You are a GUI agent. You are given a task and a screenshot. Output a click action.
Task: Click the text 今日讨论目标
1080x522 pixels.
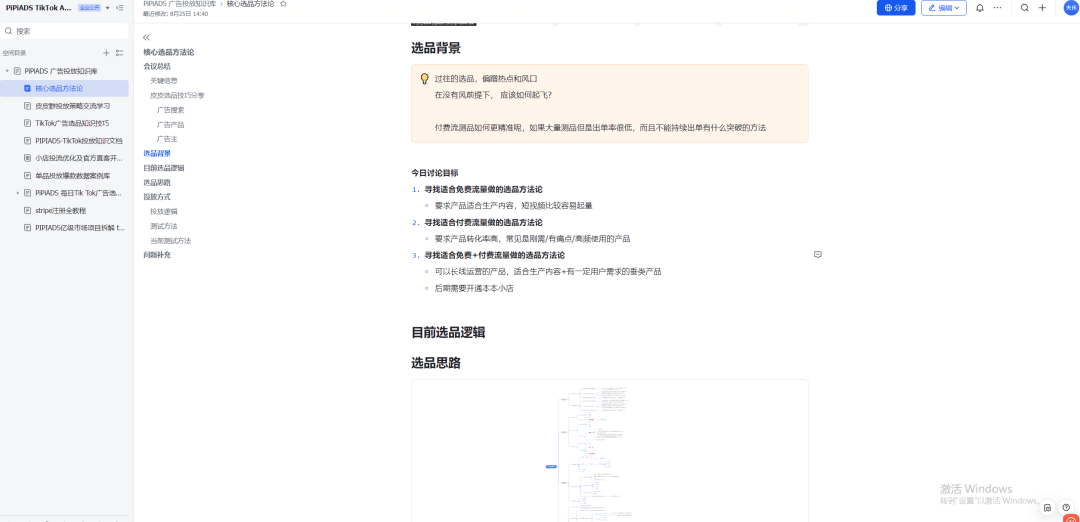pos(435,173)
